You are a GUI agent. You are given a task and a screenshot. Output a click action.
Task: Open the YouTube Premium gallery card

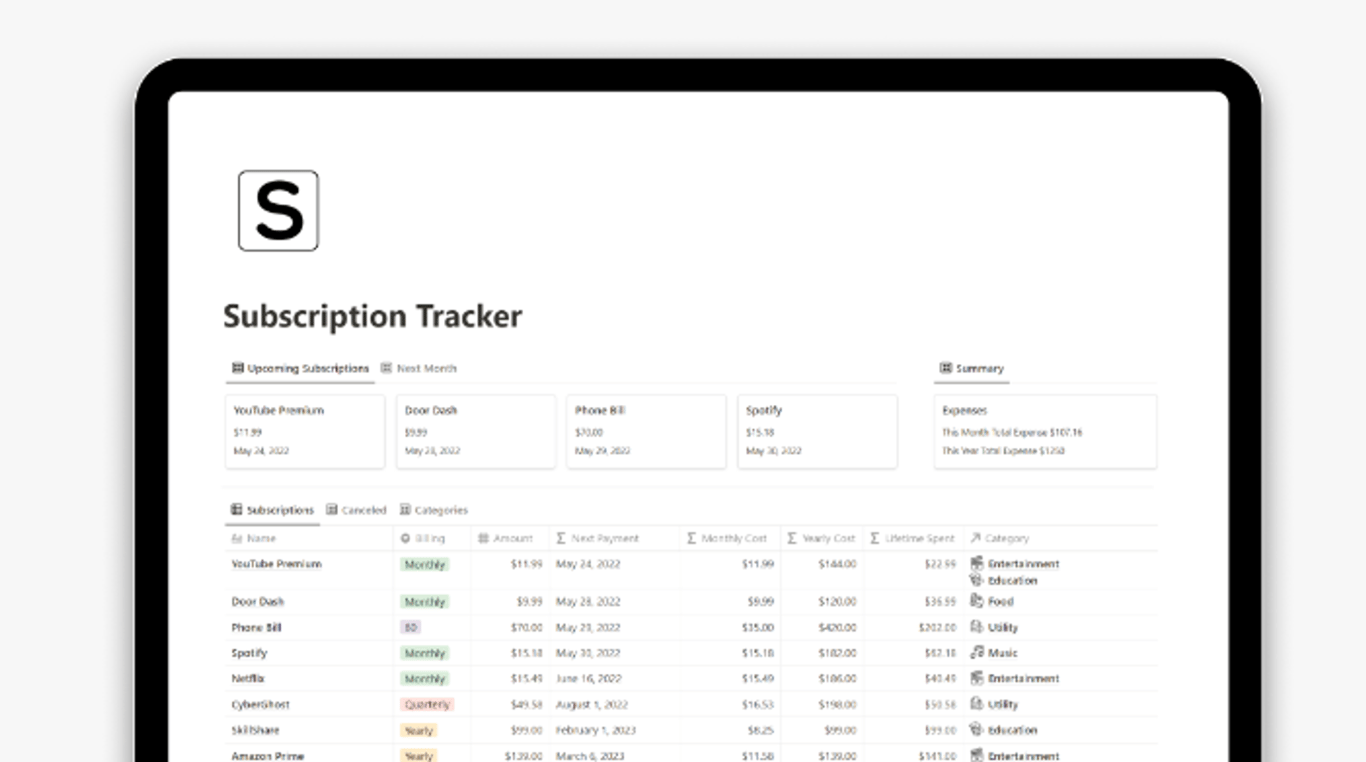pos(305,431)
